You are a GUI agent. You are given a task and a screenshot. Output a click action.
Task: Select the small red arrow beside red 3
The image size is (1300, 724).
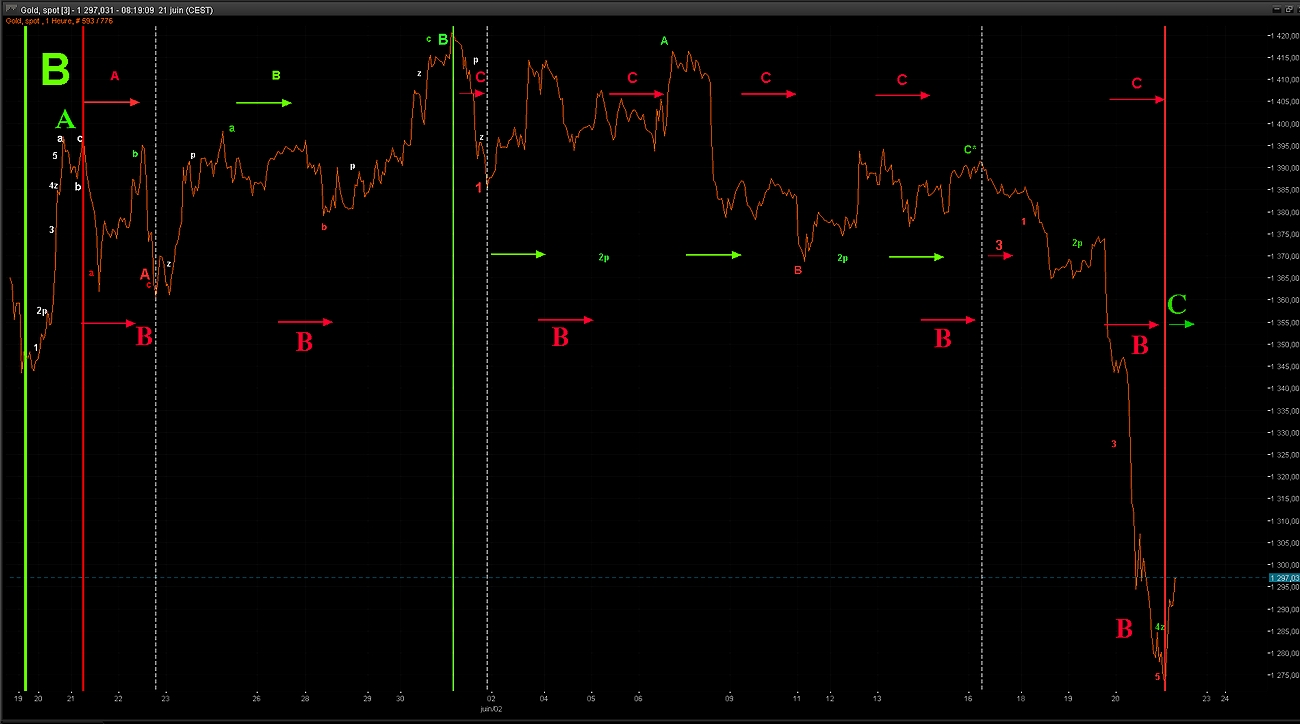pos(1000,256)
